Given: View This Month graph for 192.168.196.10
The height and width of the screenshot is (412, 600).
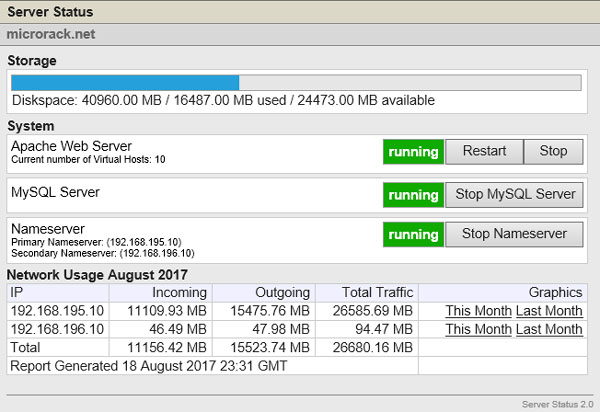Looking at the screenshot, I should coord(478,329).
